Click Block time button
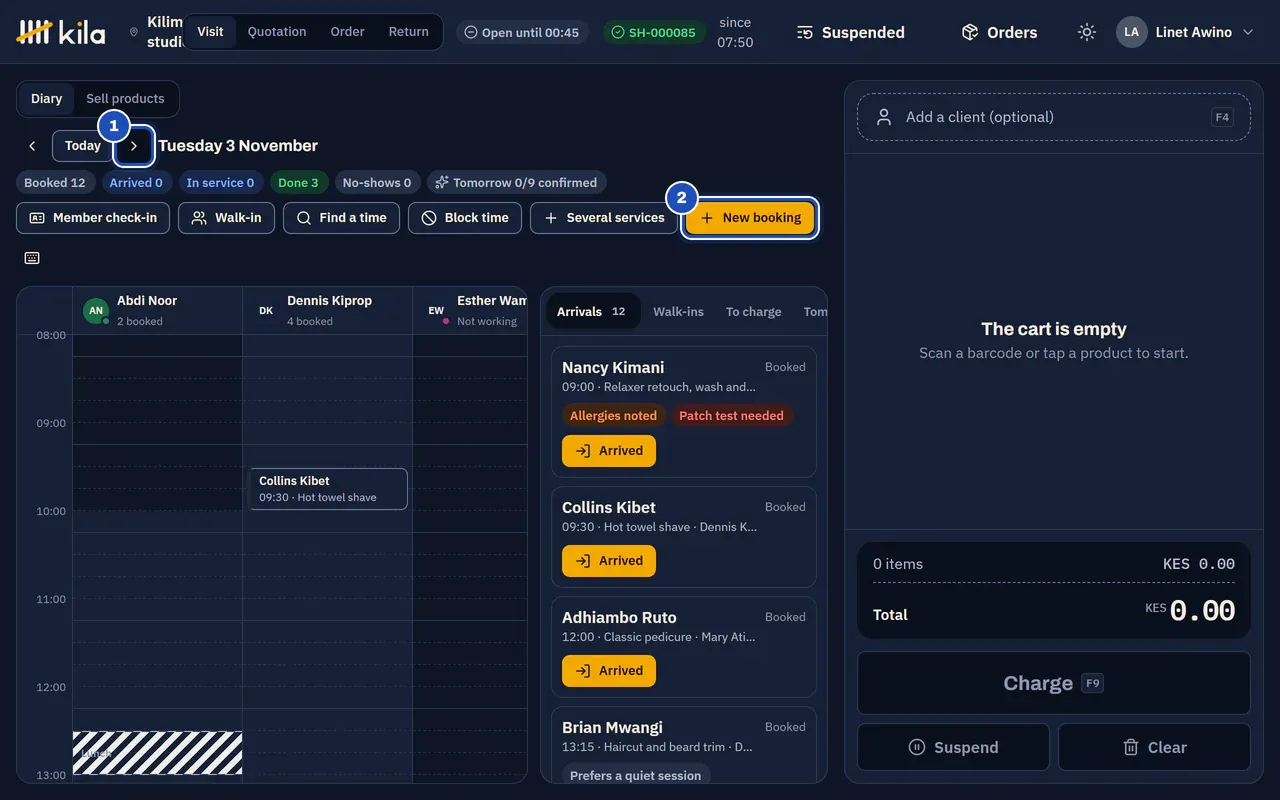 click(465, 218)
